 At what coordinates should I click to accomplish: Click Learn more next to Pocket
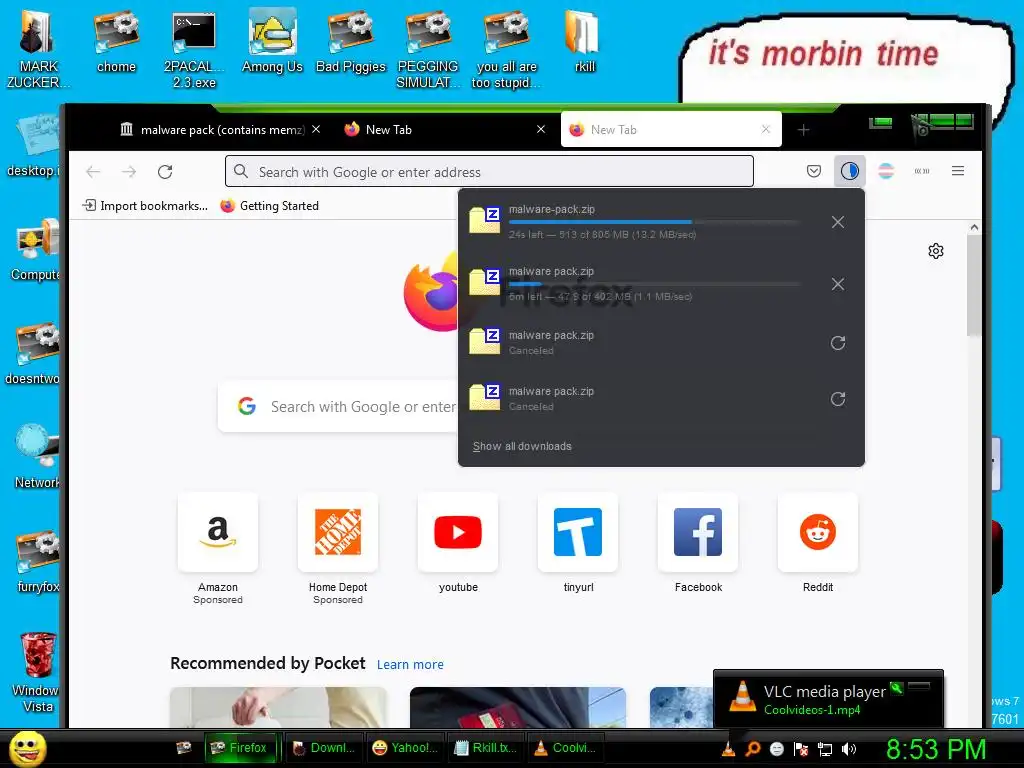click(410, 664)
